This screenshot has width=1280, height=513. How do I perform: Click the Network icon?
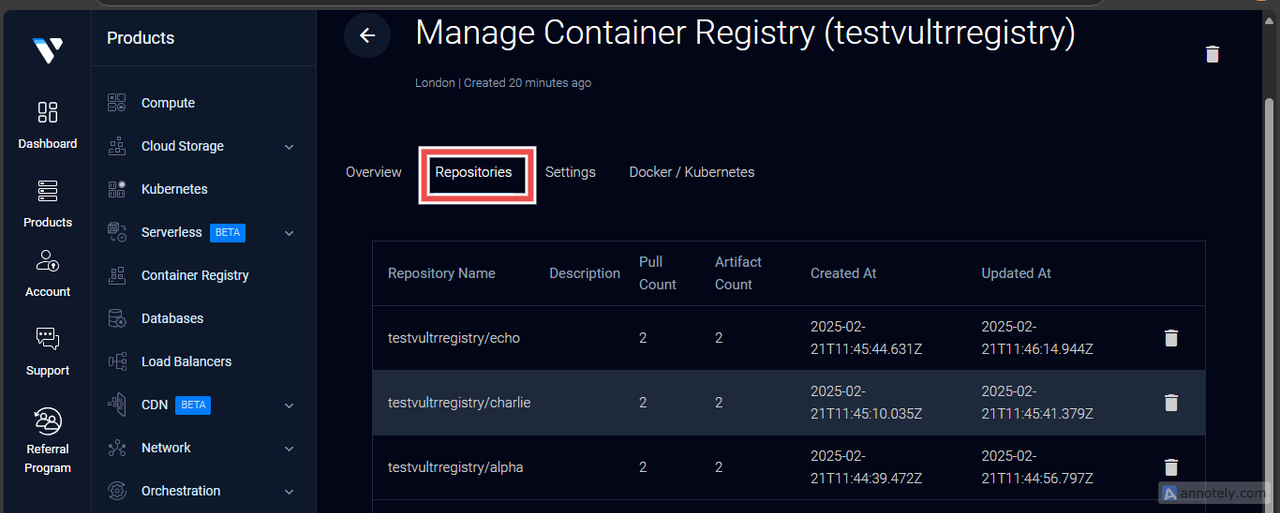click(x=117, y=448)
